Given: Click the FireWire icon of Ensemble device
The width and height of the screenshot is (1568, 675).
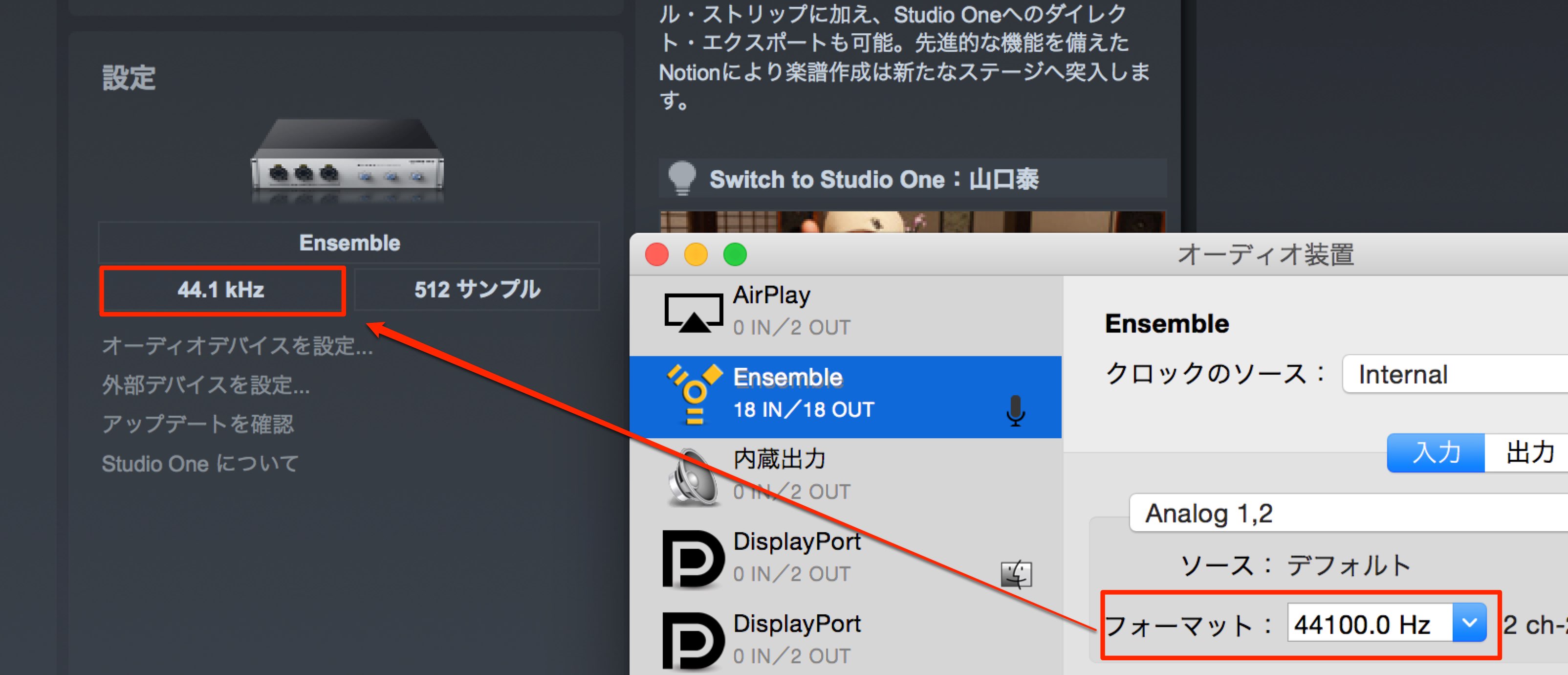Looking at the screenshot, I should 695,394.
